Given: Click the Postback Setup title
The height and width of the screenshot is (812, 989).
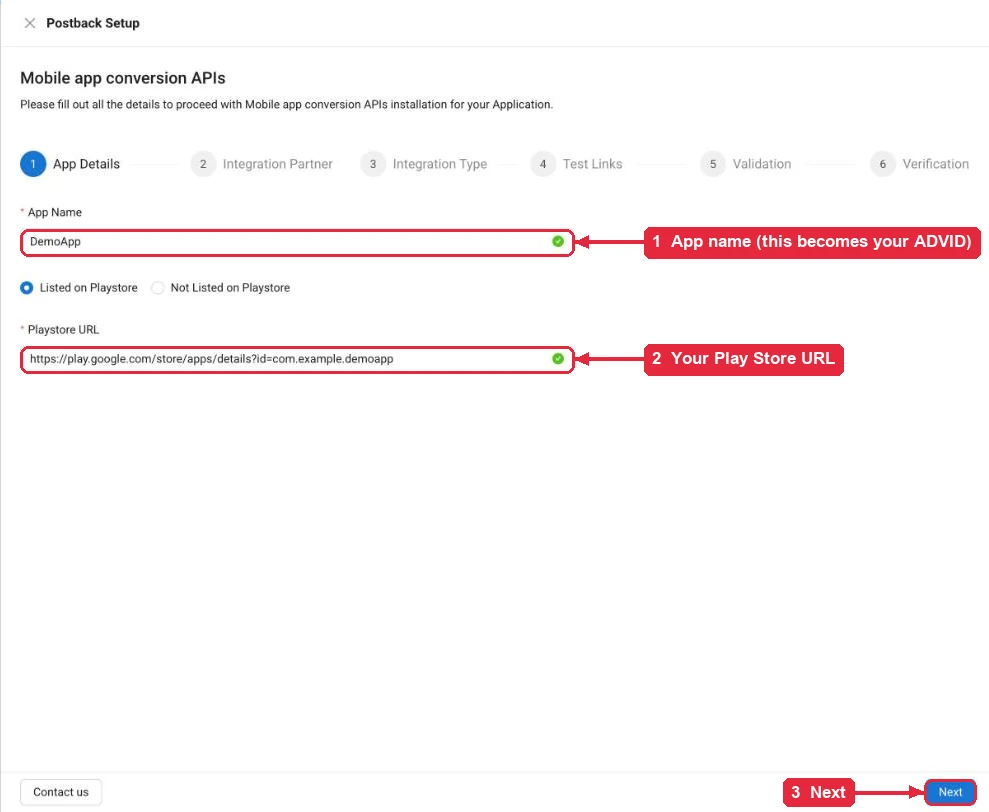Looking at the screenshot, I should 93,23.
